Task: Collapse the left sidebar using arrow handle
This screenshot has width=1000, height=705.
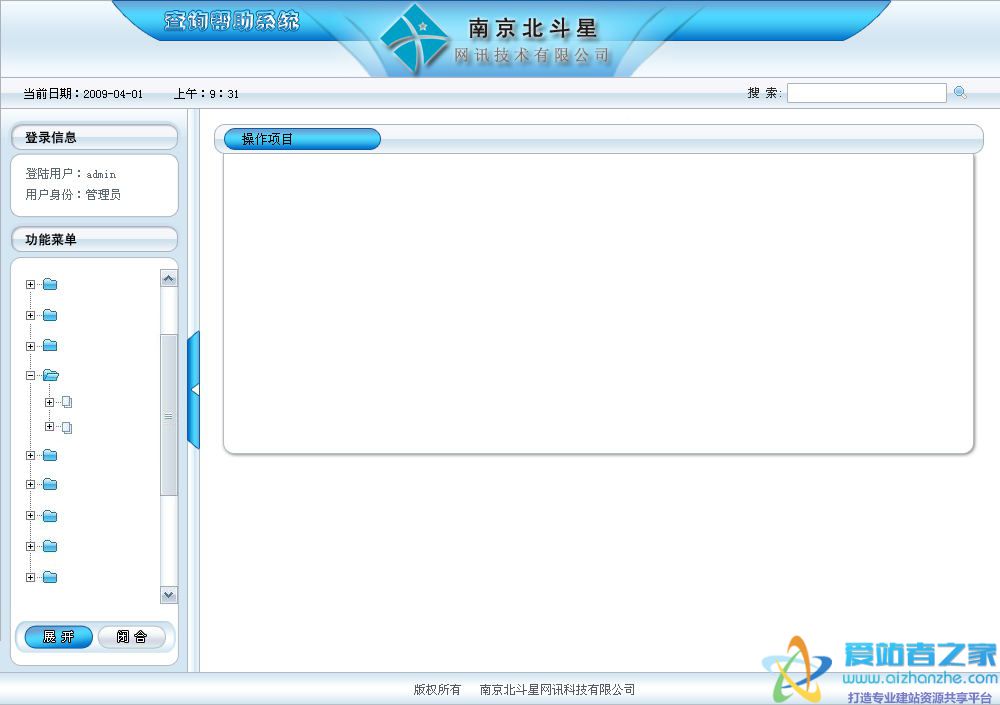Action: (194, 389)
